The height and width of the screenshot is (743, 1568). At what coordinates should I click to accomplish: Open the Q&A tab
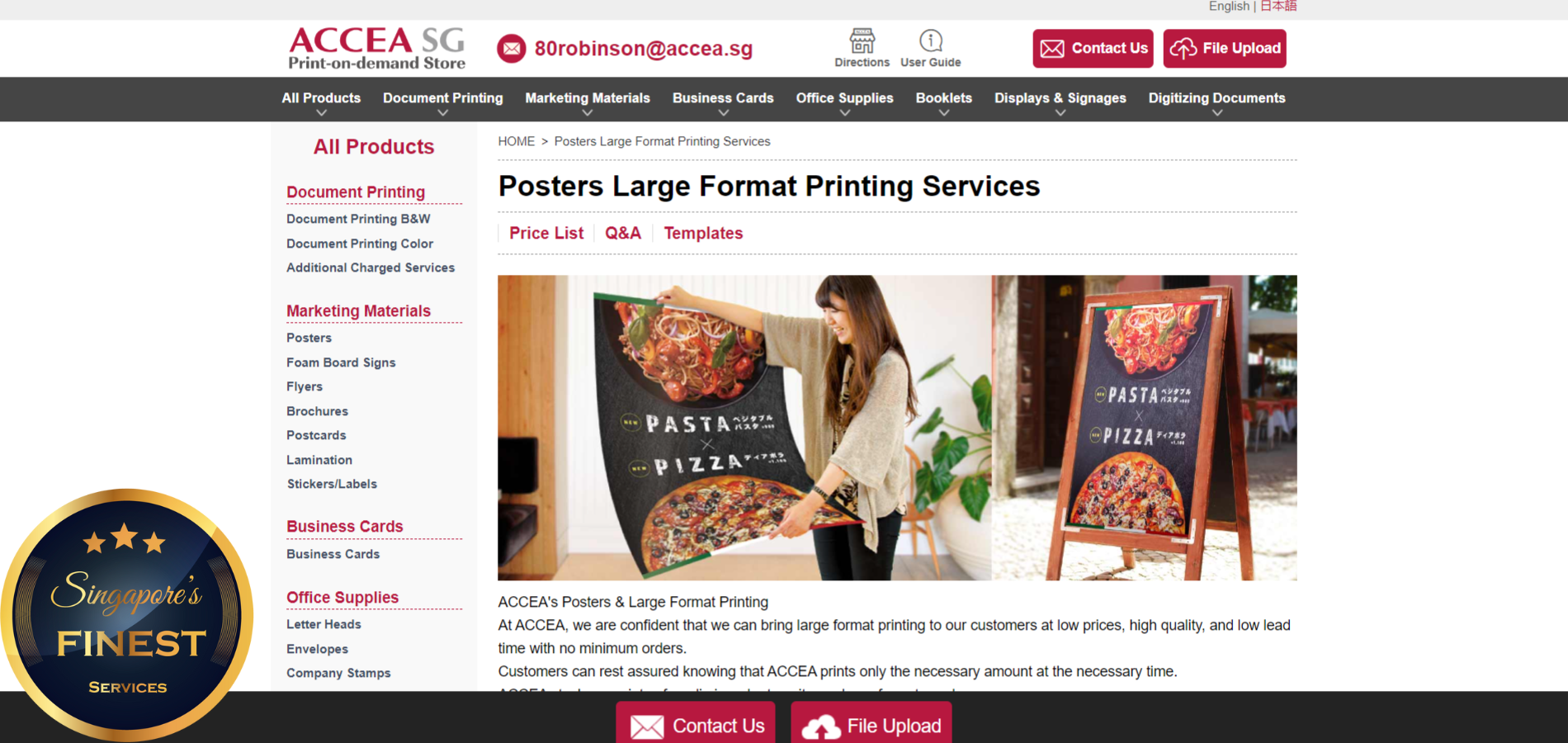point(623,234)
